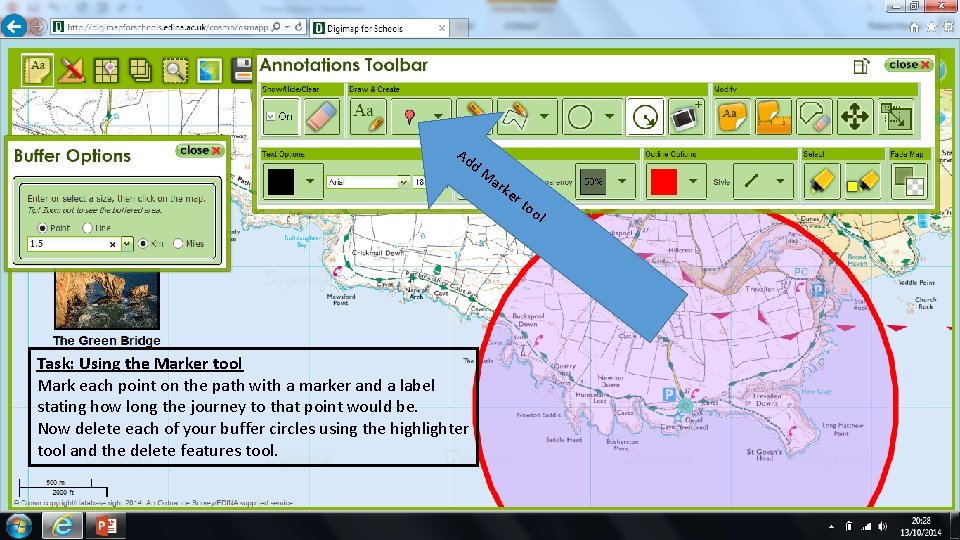Click the Green Bridge photo thumbnail
Viewport: 960px width, 540px height.
(107, 301)
